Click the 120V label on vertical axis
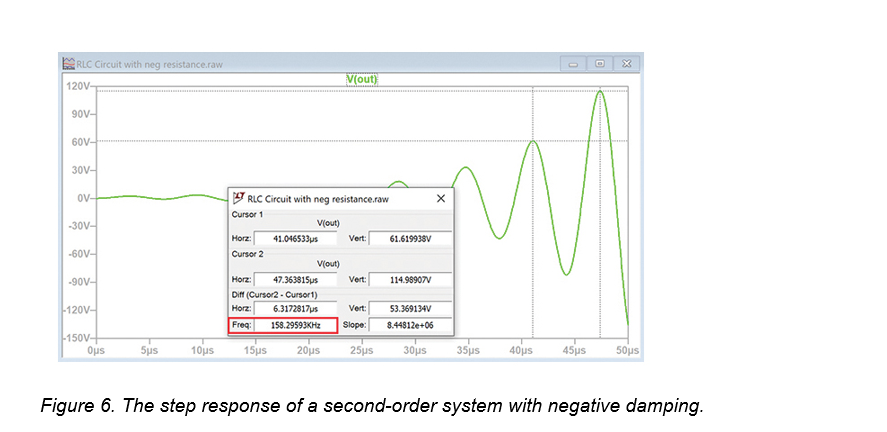Screen dimensions: 887x432 [x=78, y=87]
